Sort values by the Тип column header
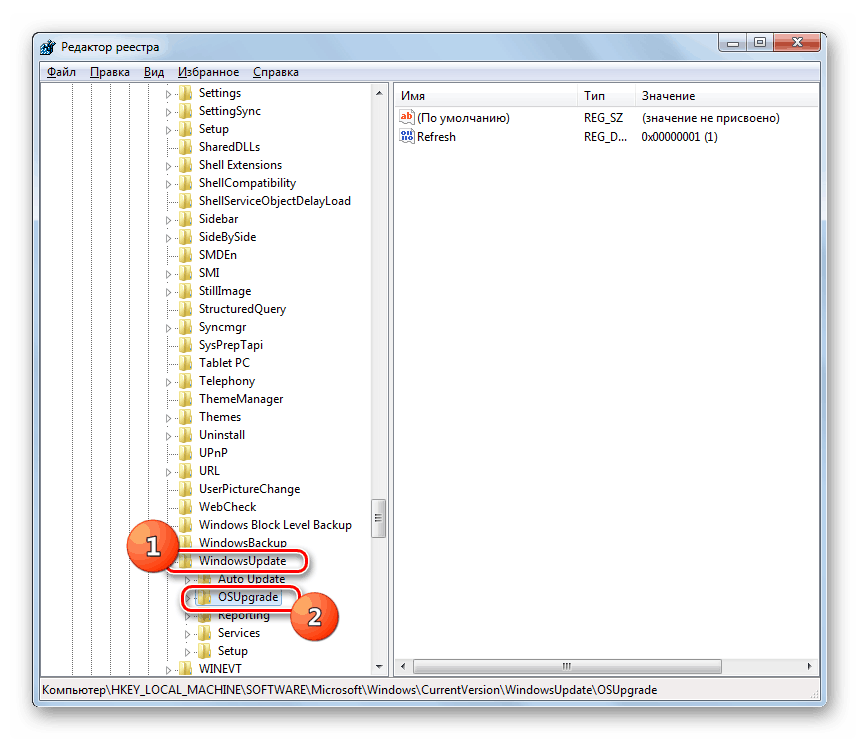 tap(606, 95)
